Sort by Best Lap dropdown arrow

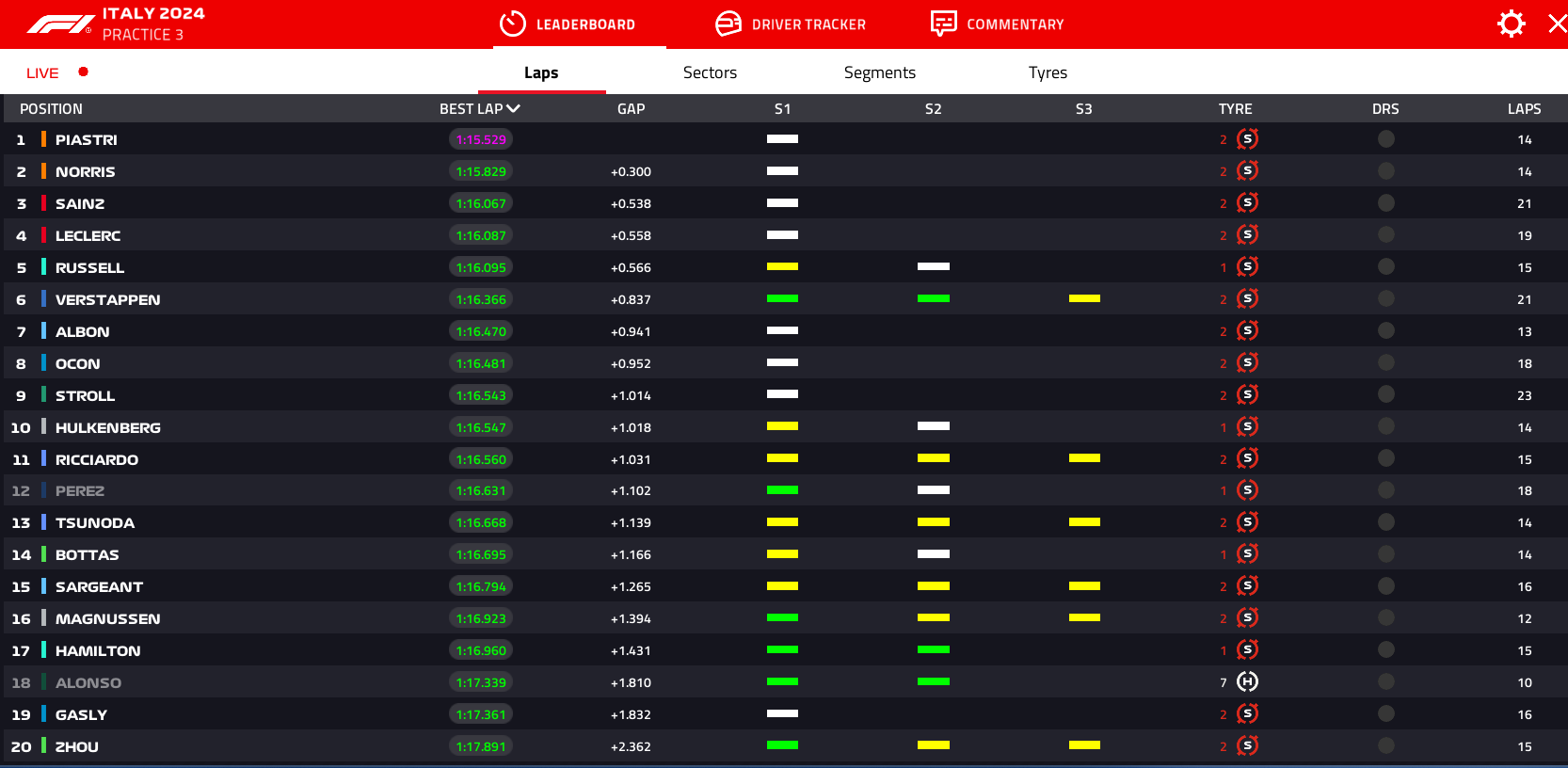tap(514, 109)
